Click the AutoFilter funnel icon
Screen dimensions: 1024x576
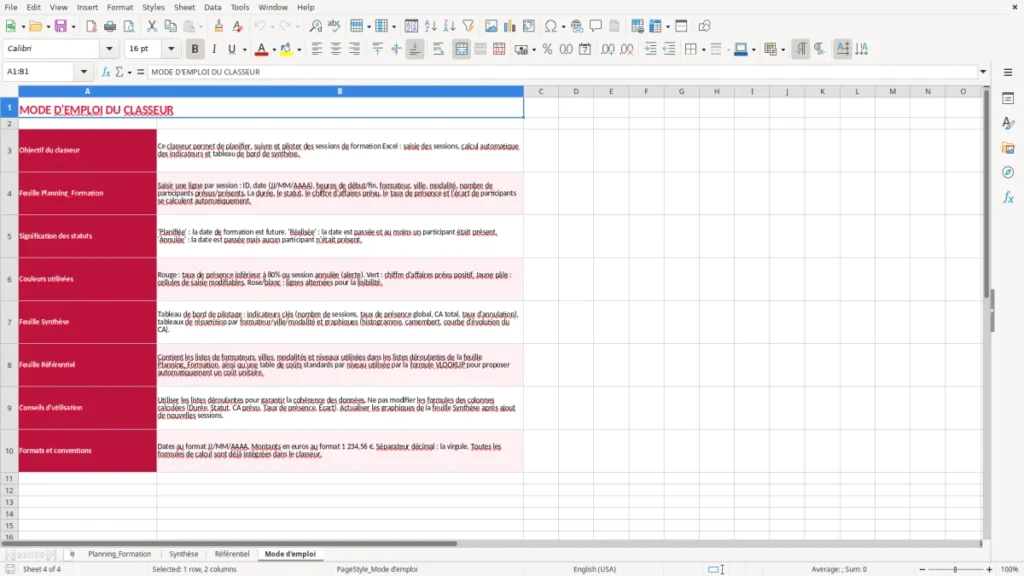(x=468, y=26)
